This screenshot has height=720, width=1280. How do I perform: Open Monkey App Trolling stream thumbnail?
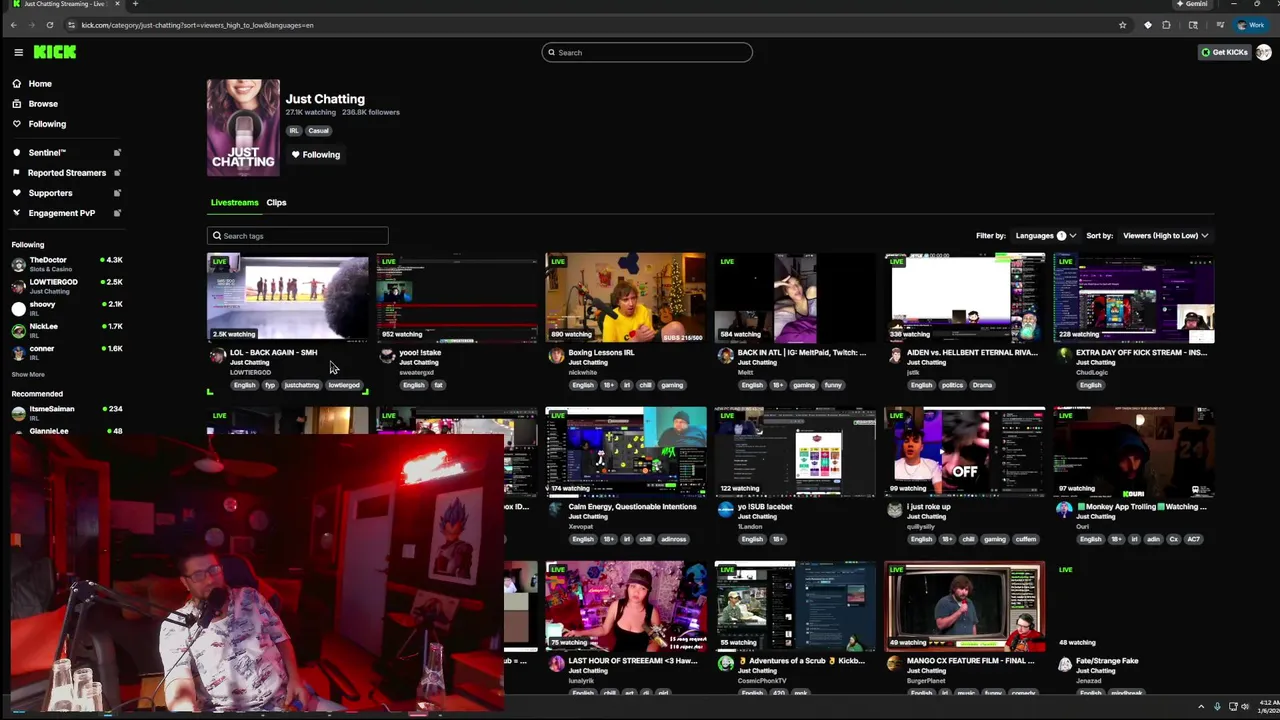click(x=1134, y=452)
